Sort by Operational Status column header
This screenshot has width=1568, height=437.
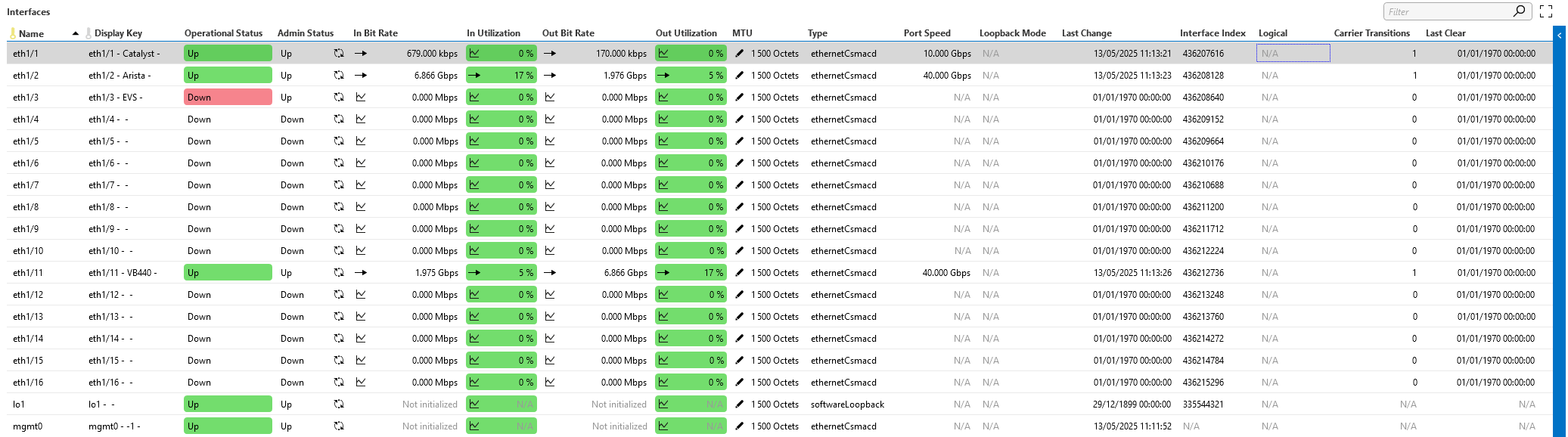coord(223,33)
